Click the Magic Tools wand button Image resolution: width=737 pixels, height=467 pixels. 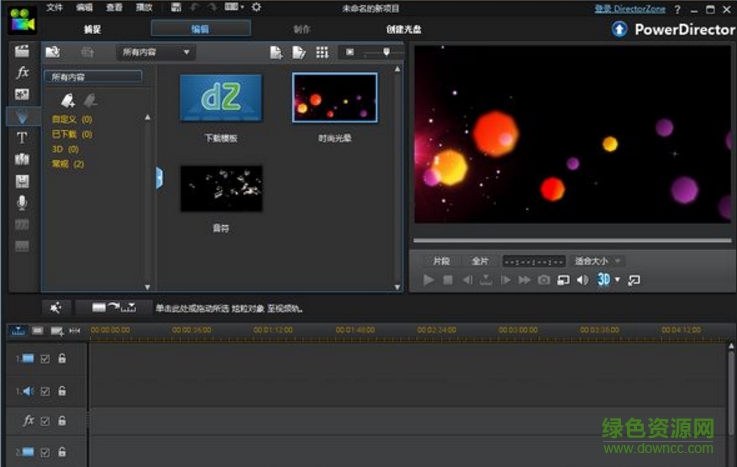coord(56,308)
